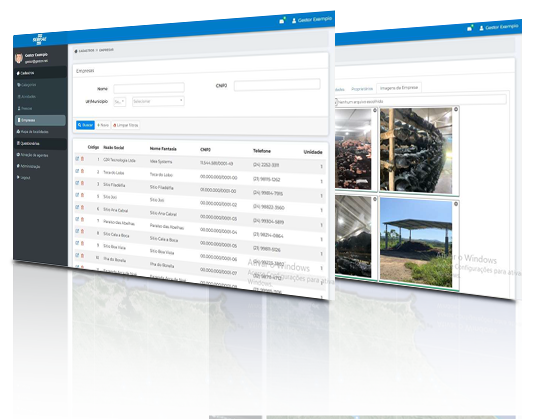
Task: Expand the Questionários sidebar section
Action: point(40,143)
